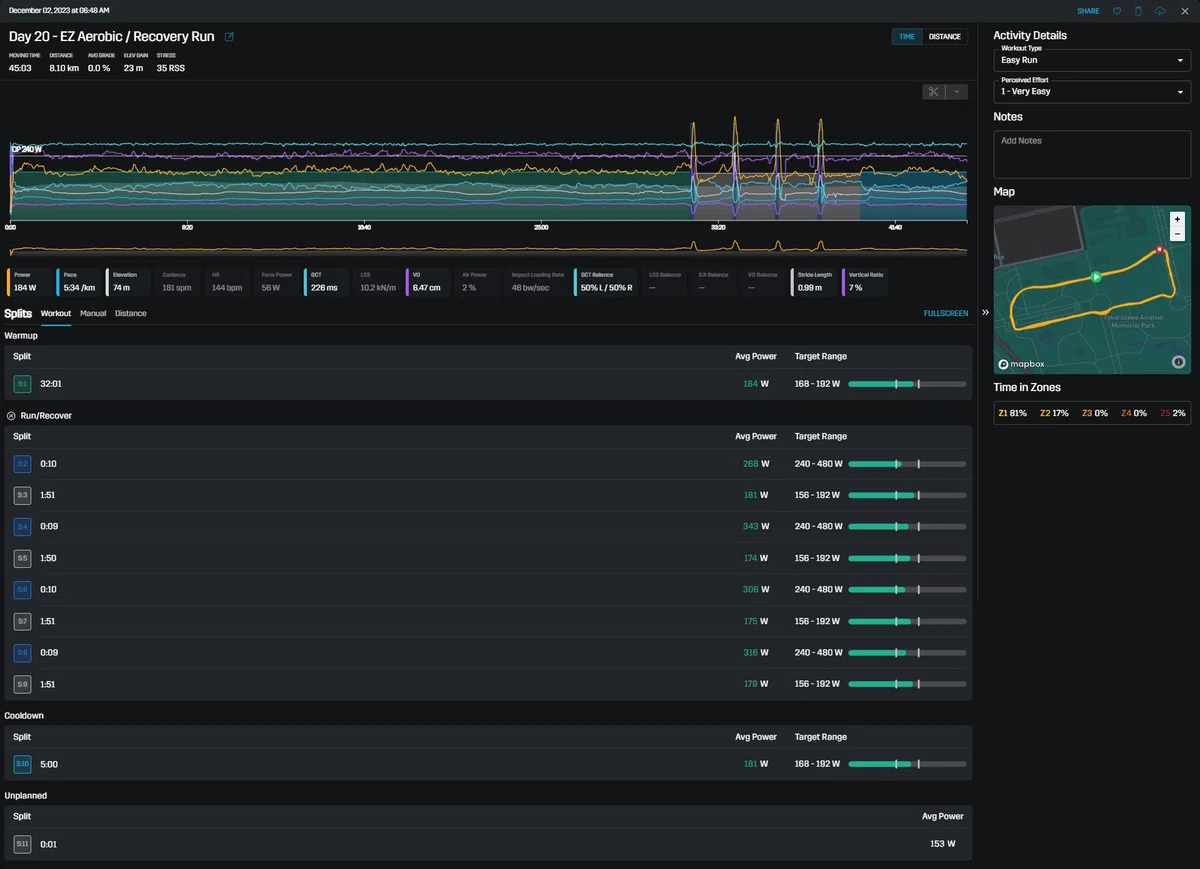This screenshot has width=1200, height=869.
Task: Click the trash delete activity icon
Action: pos(1138,11)
